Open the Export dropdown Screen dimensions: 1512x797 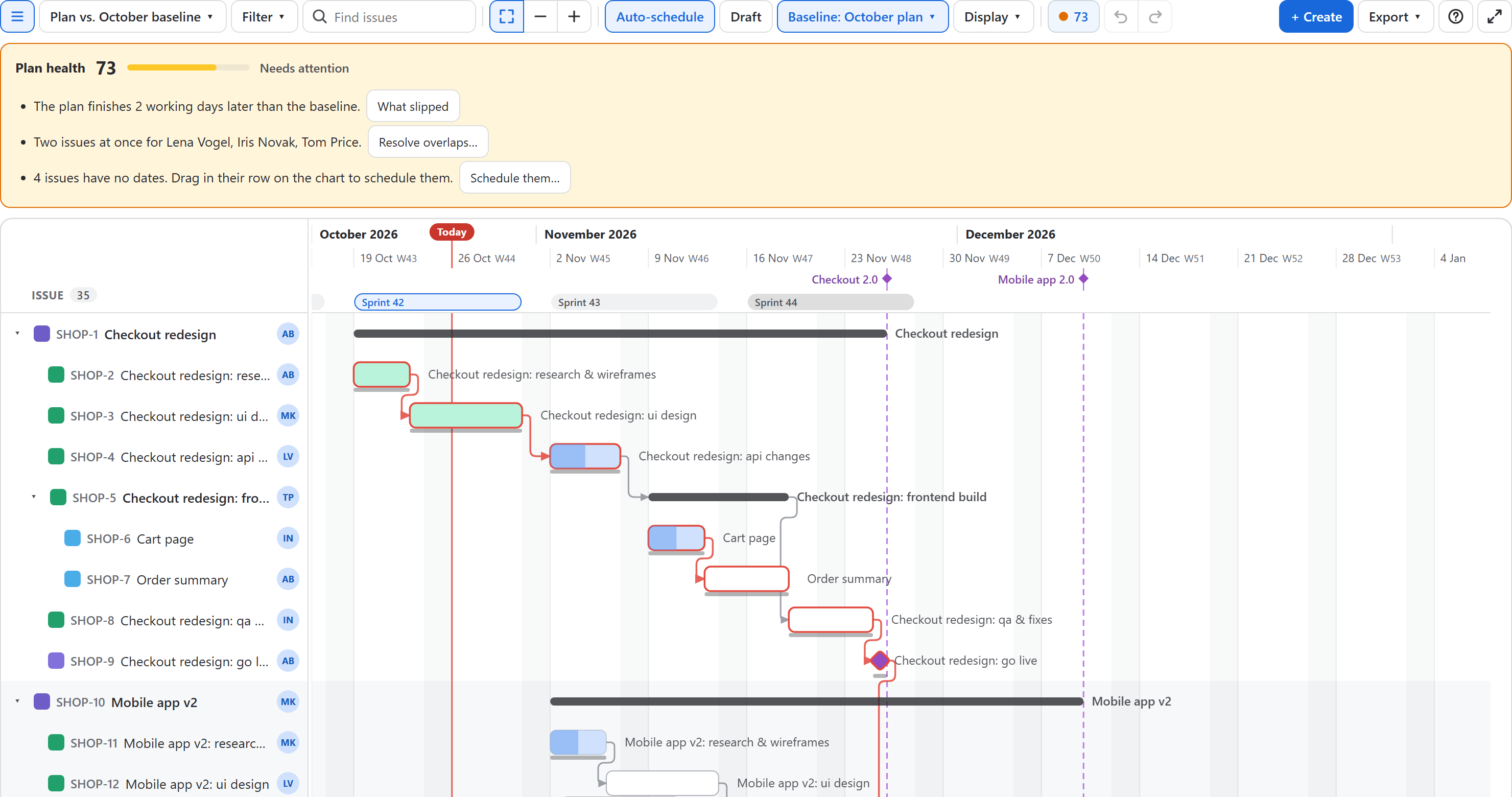[x=1395, y=16]
